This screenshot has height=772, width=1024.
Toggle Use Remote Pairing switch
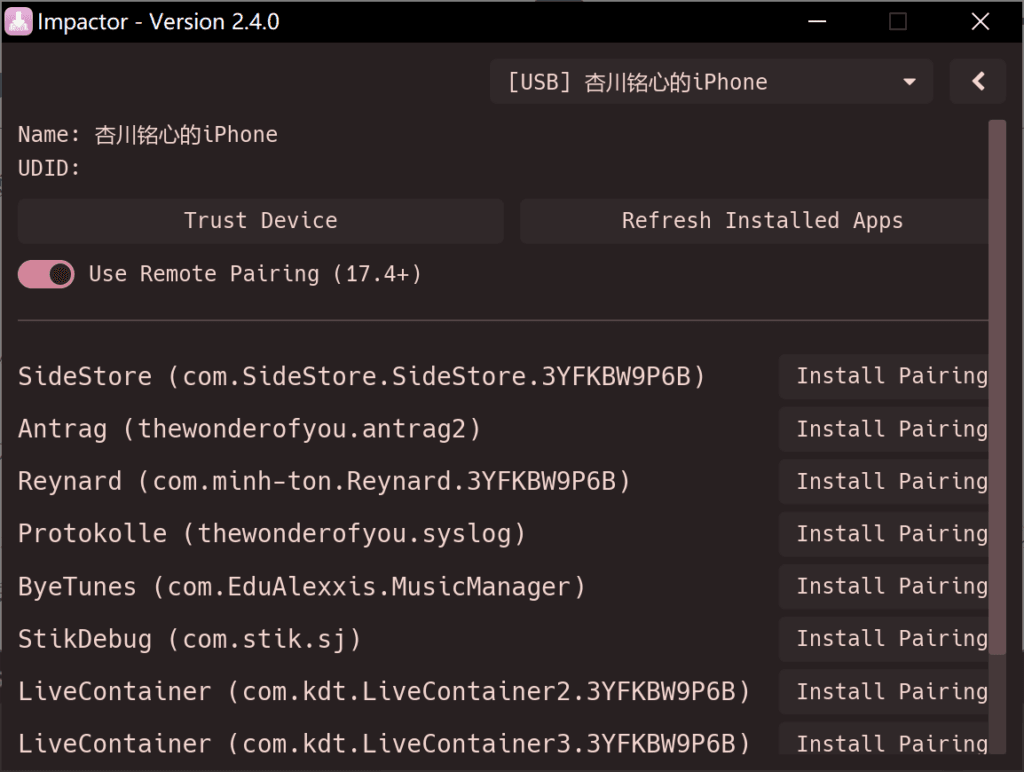click(x=46, y=274)
